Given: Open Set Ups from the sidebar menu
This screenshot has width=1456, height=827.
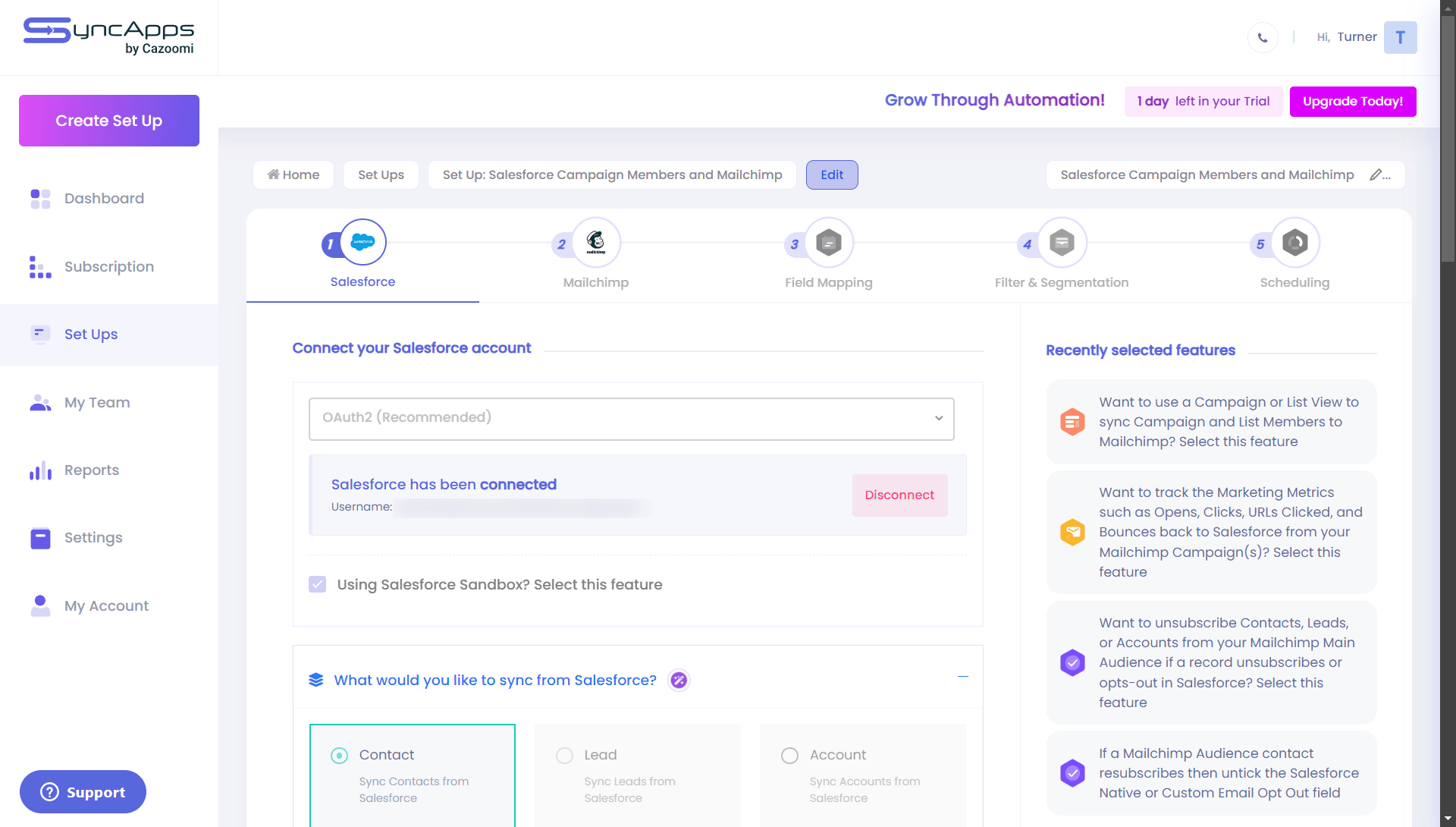Looking at the screenshot, I should 109,335.
